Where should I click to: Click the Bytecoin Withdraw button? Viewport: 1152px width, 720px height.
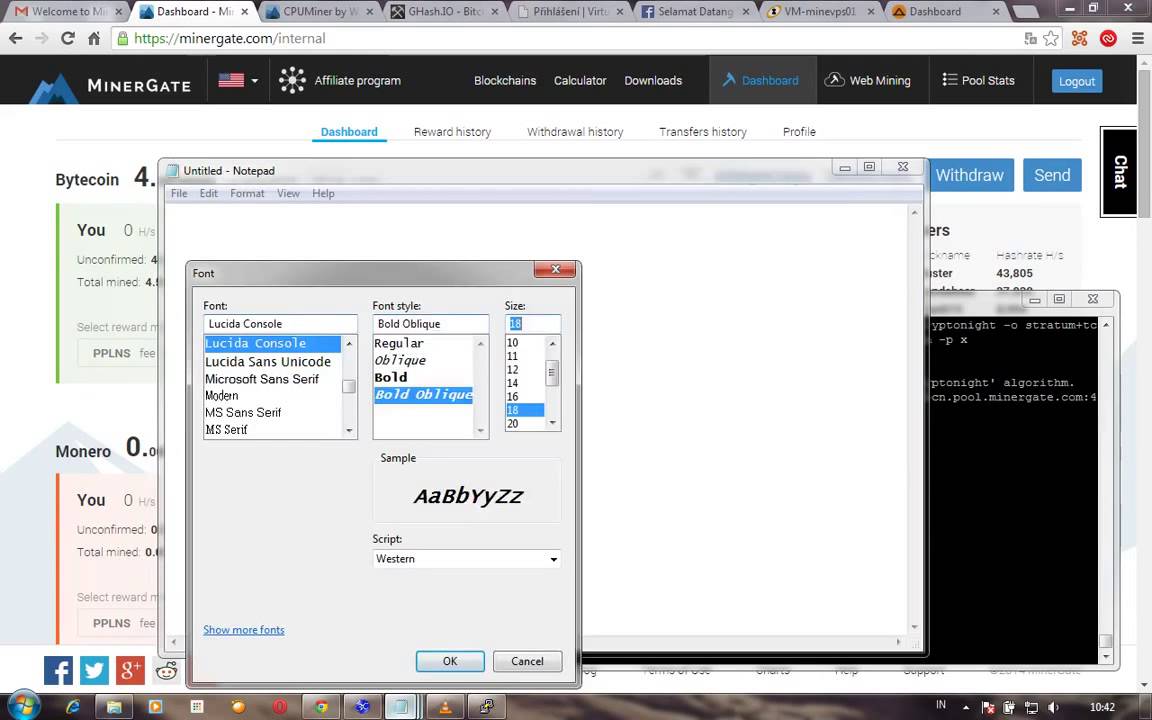[969, 175]
